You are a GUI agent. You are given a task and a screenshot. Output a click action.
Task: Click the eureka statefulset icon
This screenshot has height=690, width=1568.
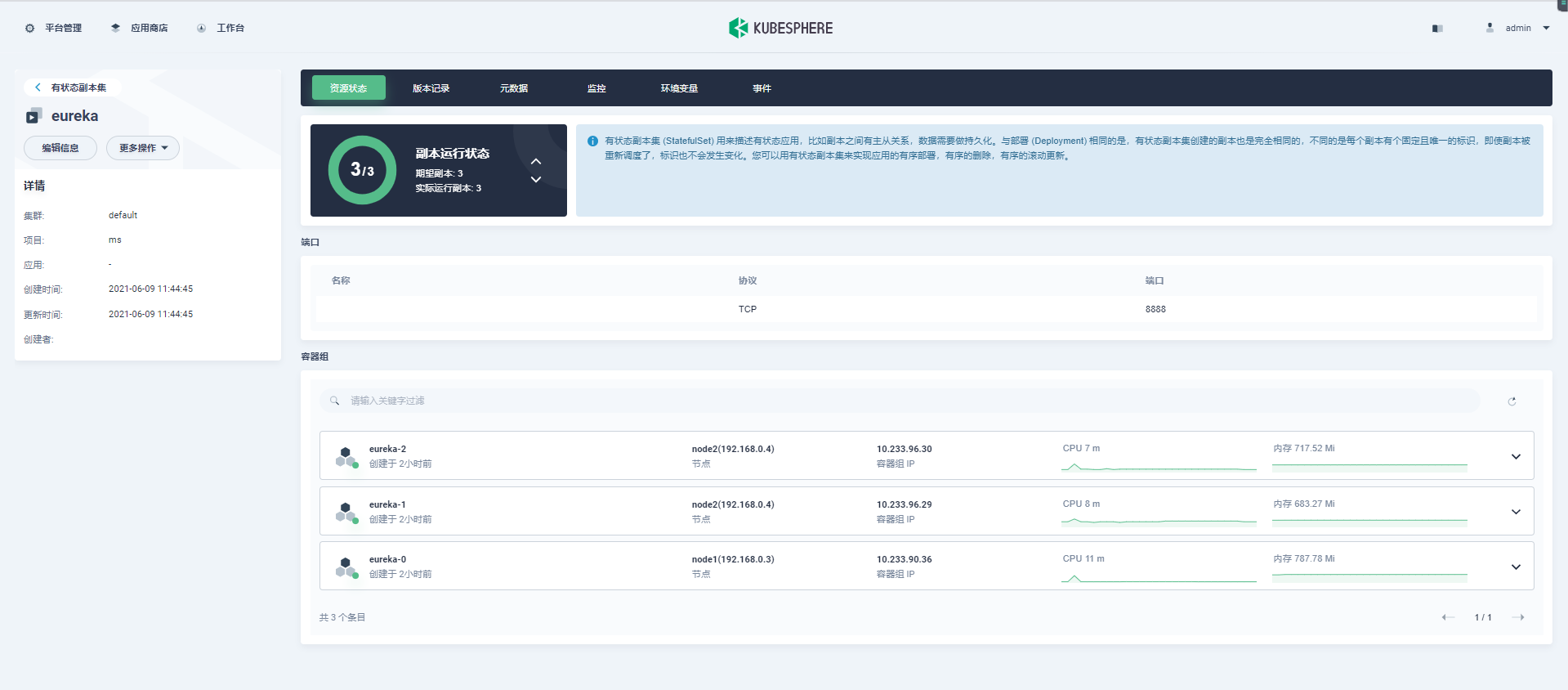34,116
